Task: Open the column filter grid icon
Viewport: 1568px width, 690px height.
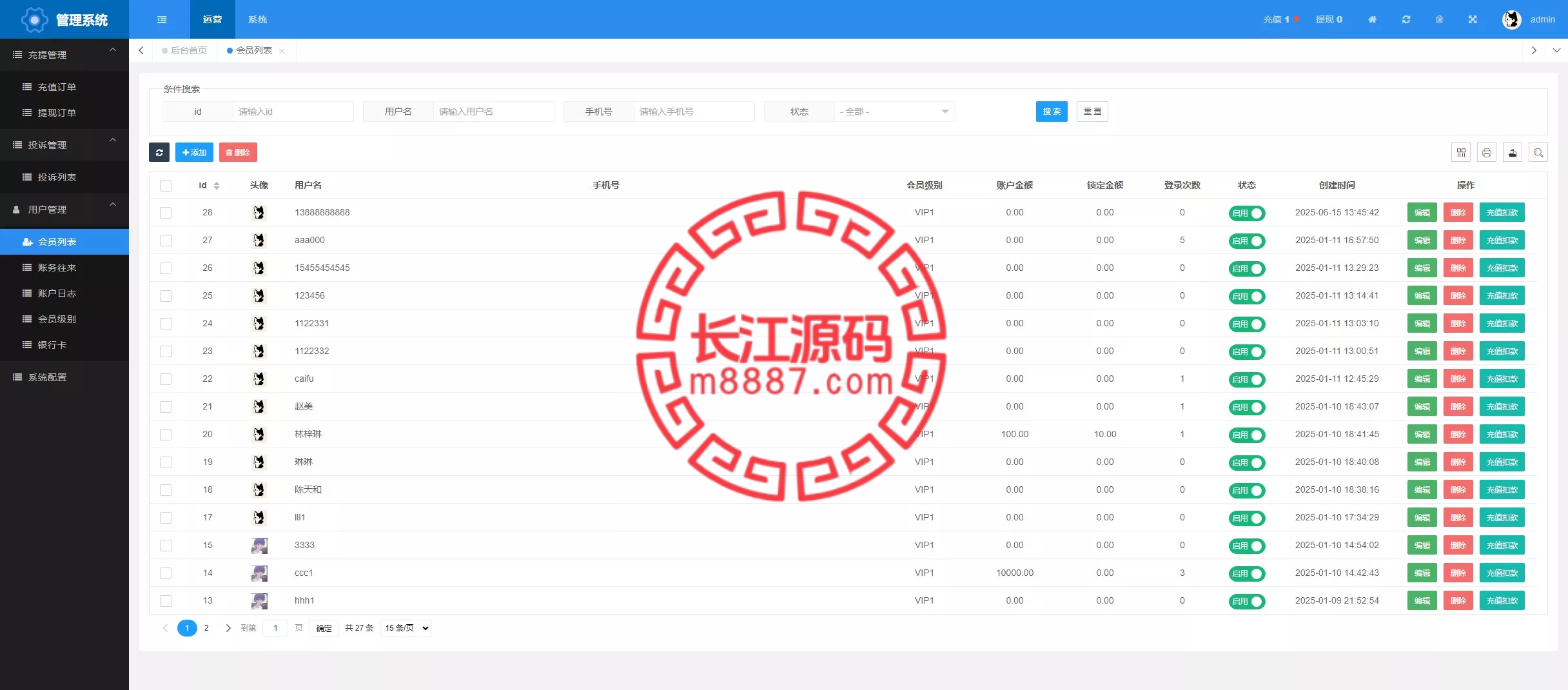Action: pyautogui.click(x=1461, y=153)
